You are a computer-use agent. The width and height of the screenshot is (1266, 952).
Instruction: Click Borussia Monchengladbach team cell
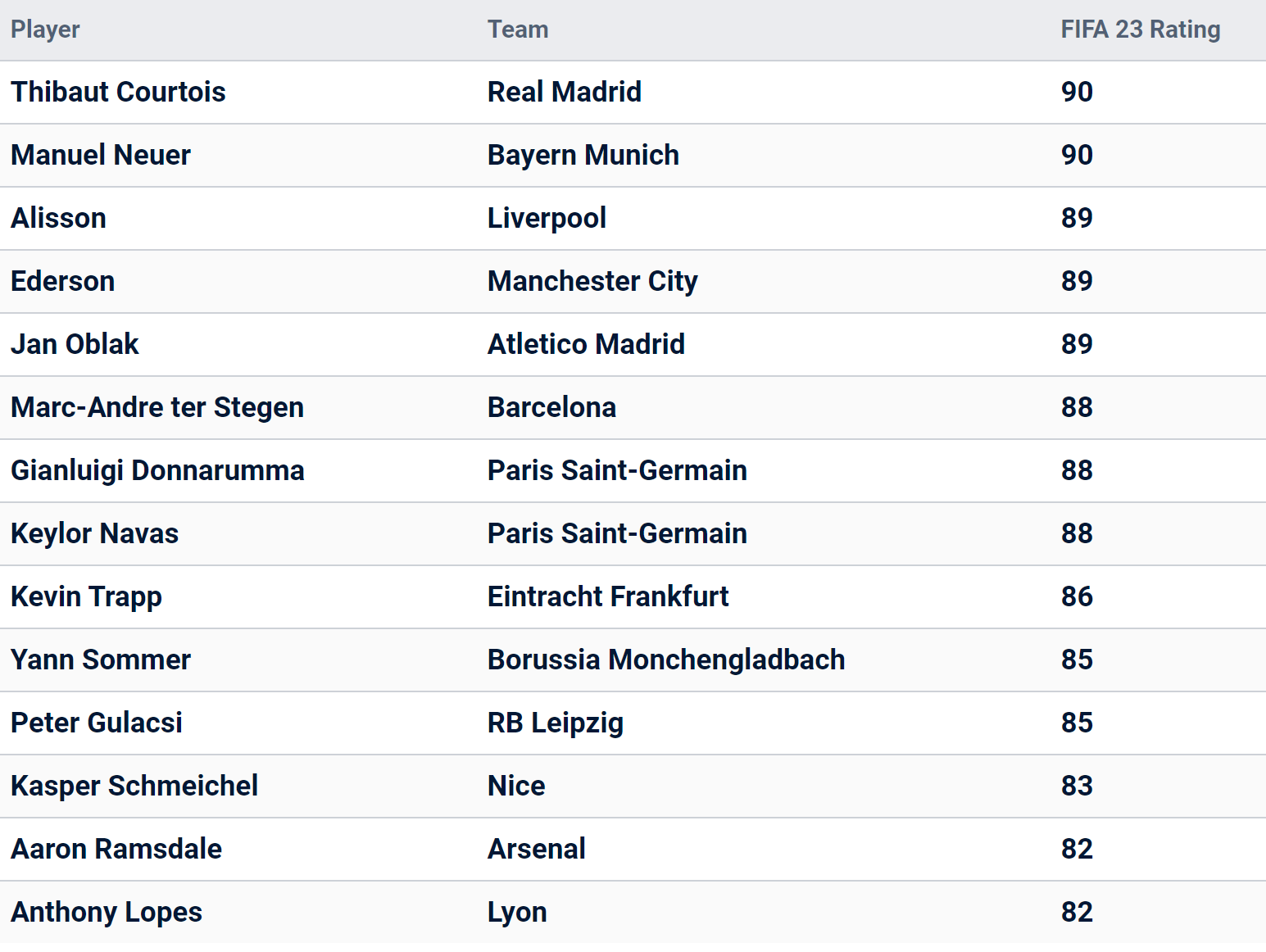[666, 660]
